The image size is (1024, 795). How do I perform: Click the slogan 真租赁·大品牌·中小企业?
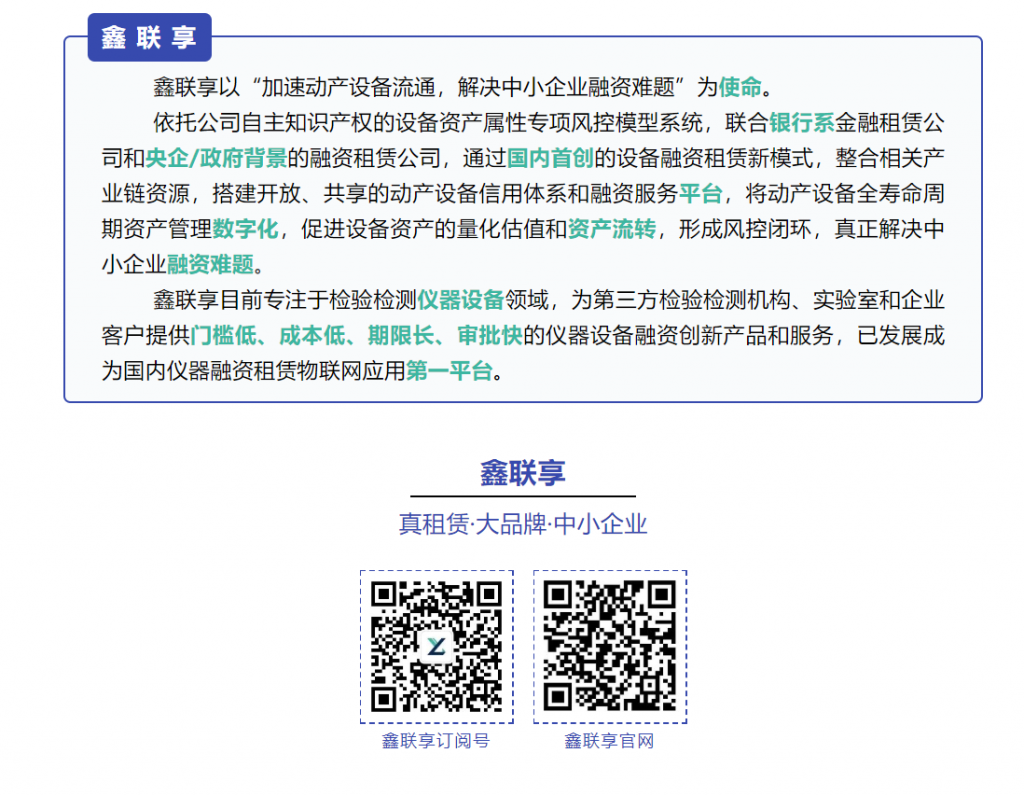pos(522,524)
